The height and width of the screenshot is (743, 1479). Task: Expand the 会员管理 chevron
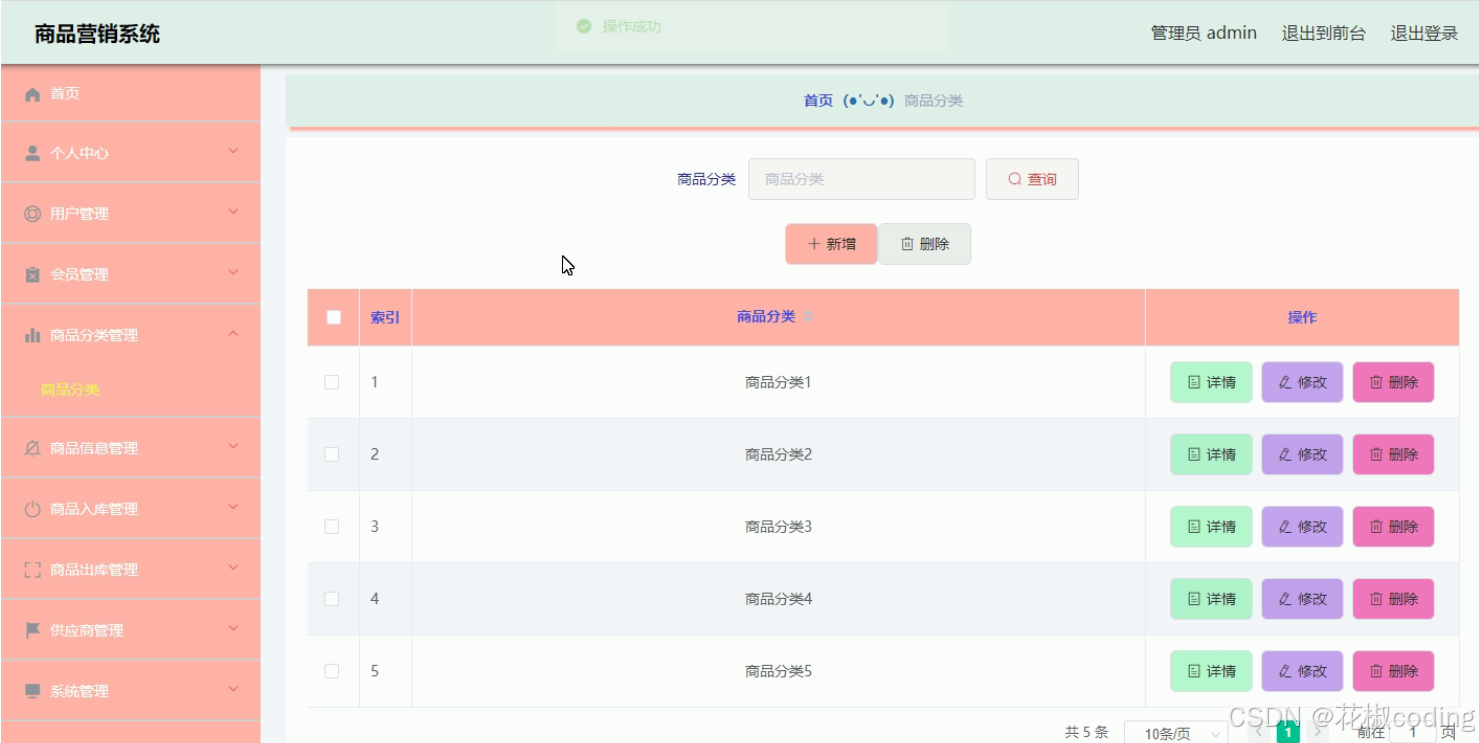[233, 273]
